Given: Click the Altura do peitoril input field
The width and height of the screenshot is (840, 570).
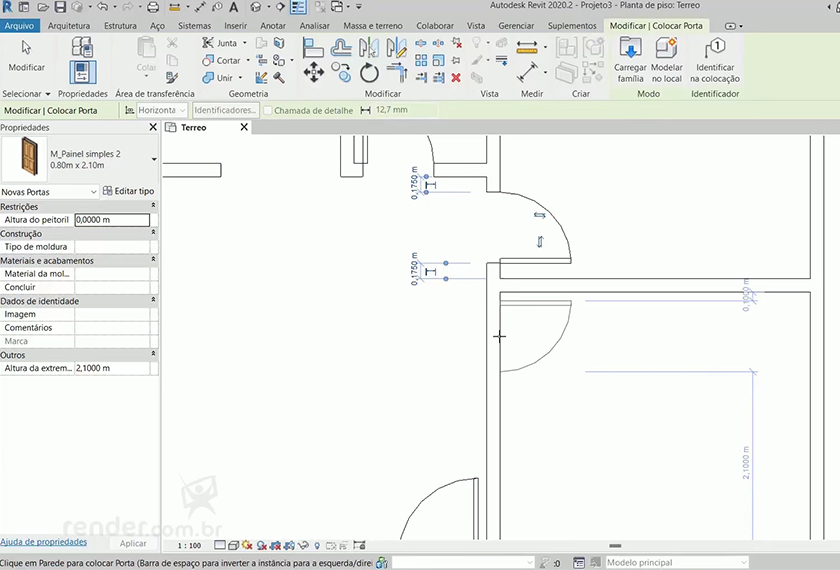Looking at the screenshot, I should [112, 220].
